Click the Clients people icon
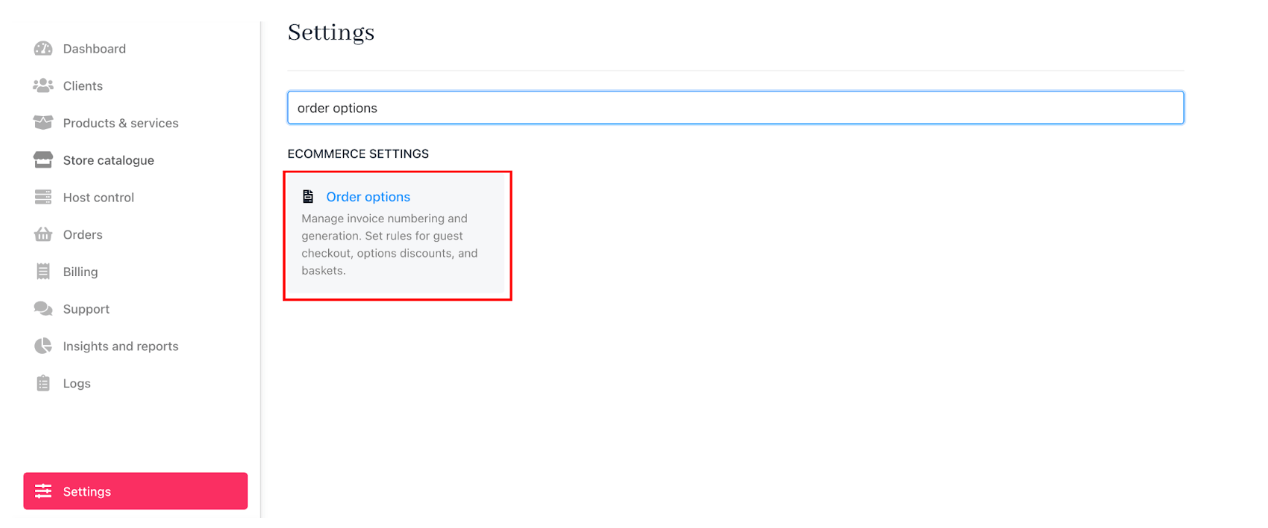Image resolution: width=1268 pixels, height=528 pixels. tap(43, 86)
